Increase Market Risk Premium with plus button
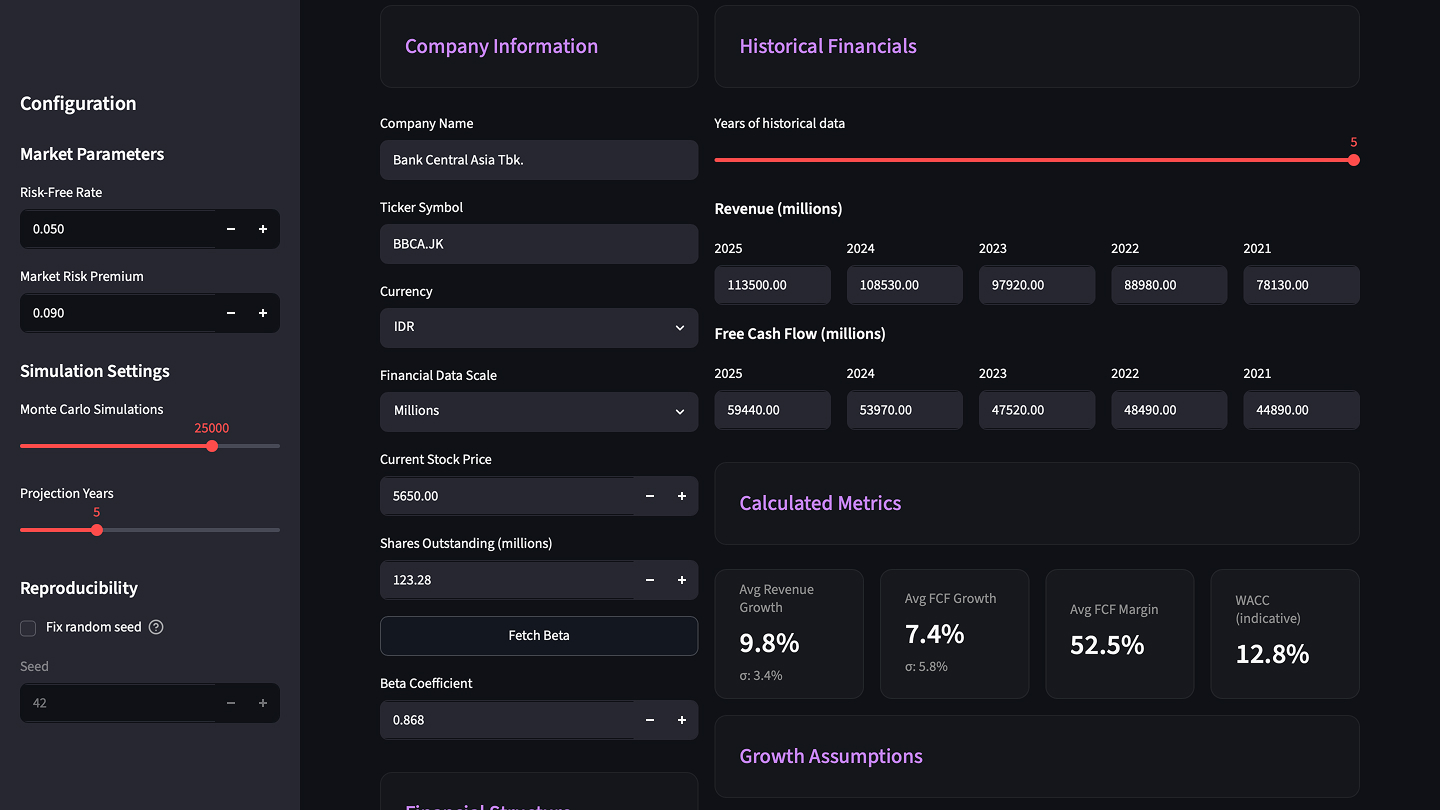This screenshot has height=810, width=1440. tap(263, 313)
